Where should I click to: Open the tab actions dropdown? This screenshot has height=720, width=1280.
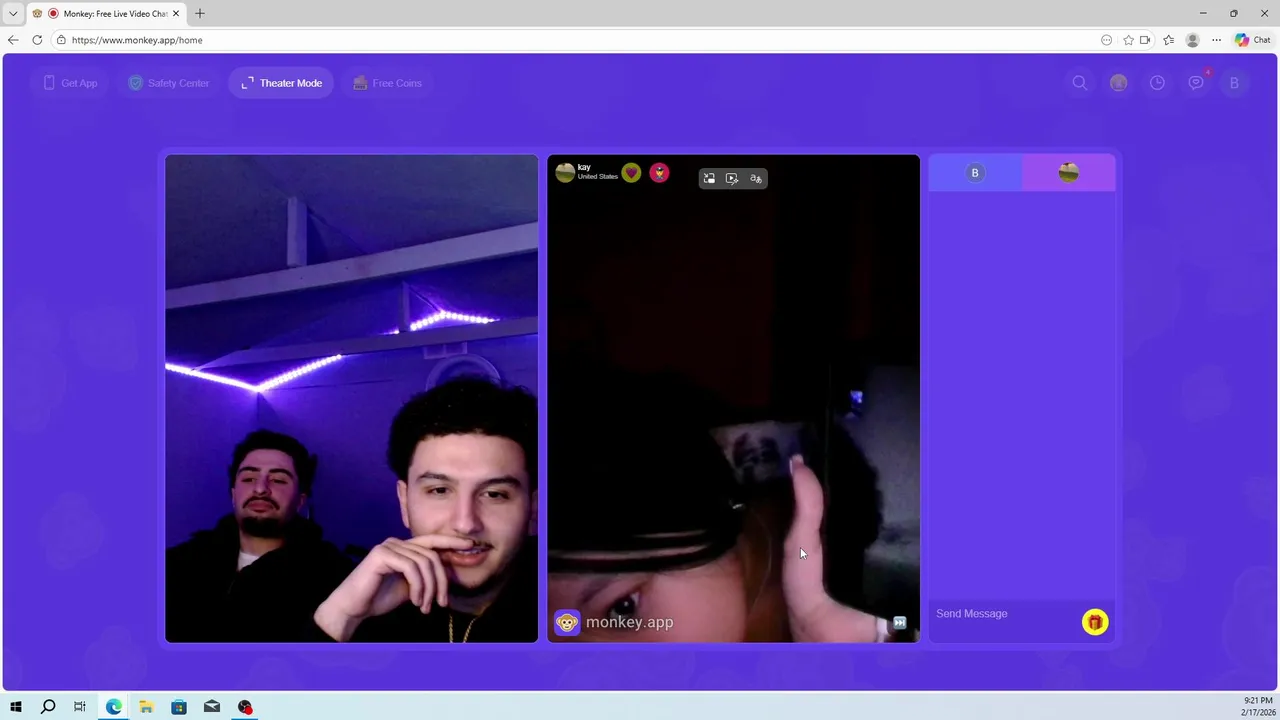13,13
